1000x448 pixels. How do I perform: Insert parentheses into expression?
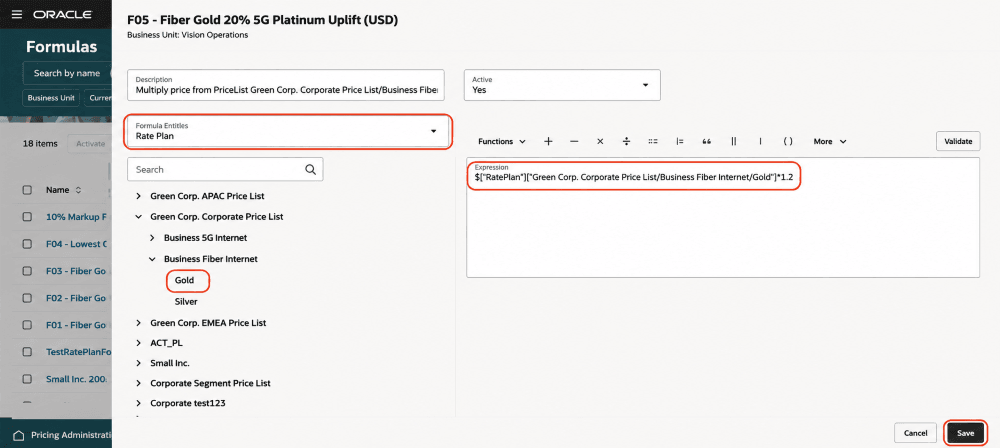click(x=788, y=142)
